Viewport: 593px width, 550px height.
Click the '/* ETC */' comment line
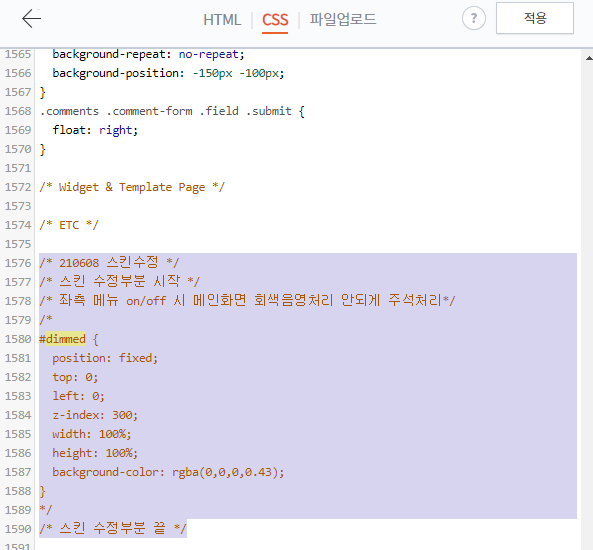coord(69,225)
